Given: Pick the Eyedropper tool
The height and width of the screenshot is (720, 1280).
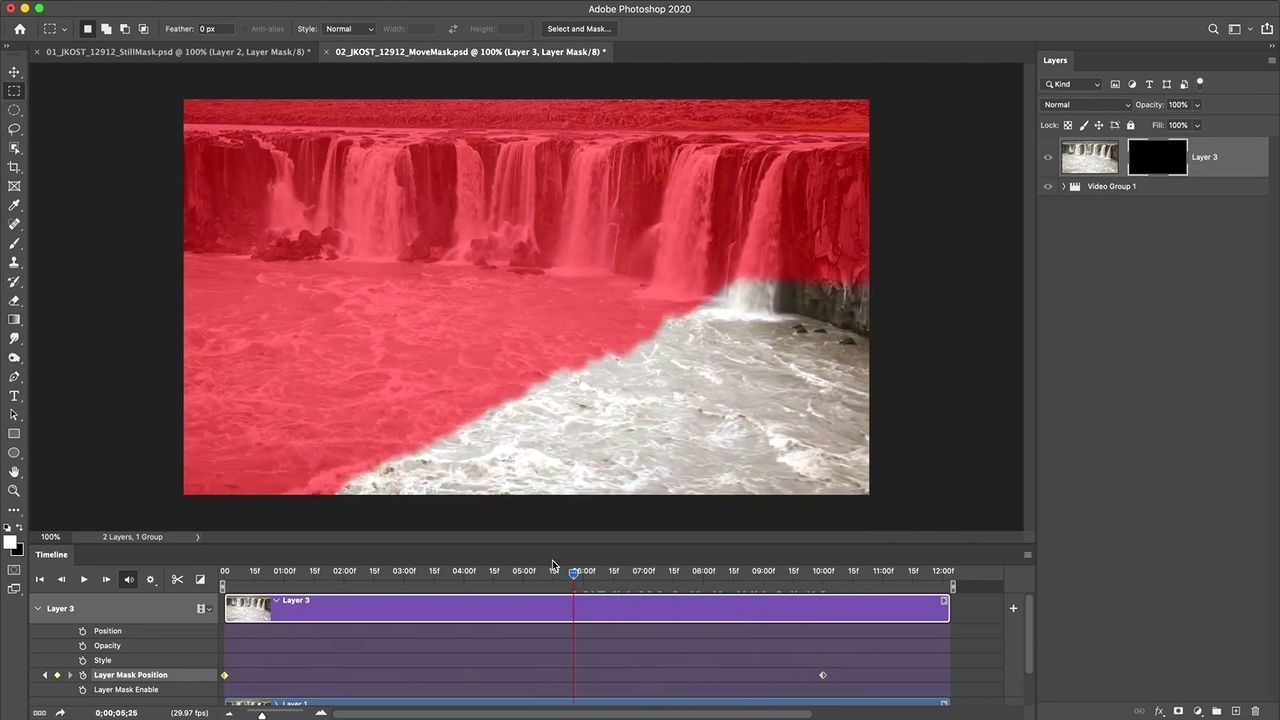Looking at the screenshot, I should [14, 205].
